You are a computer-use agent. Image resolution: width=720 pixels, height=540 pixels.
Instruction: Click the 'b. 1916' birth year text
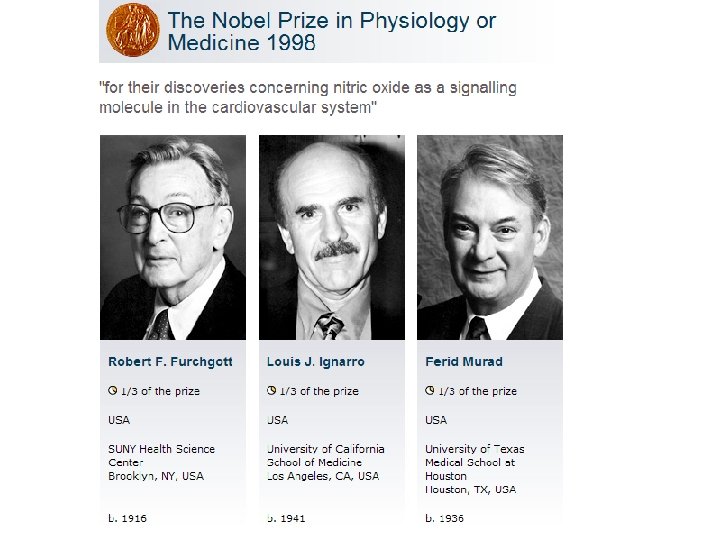coord(128,518)
